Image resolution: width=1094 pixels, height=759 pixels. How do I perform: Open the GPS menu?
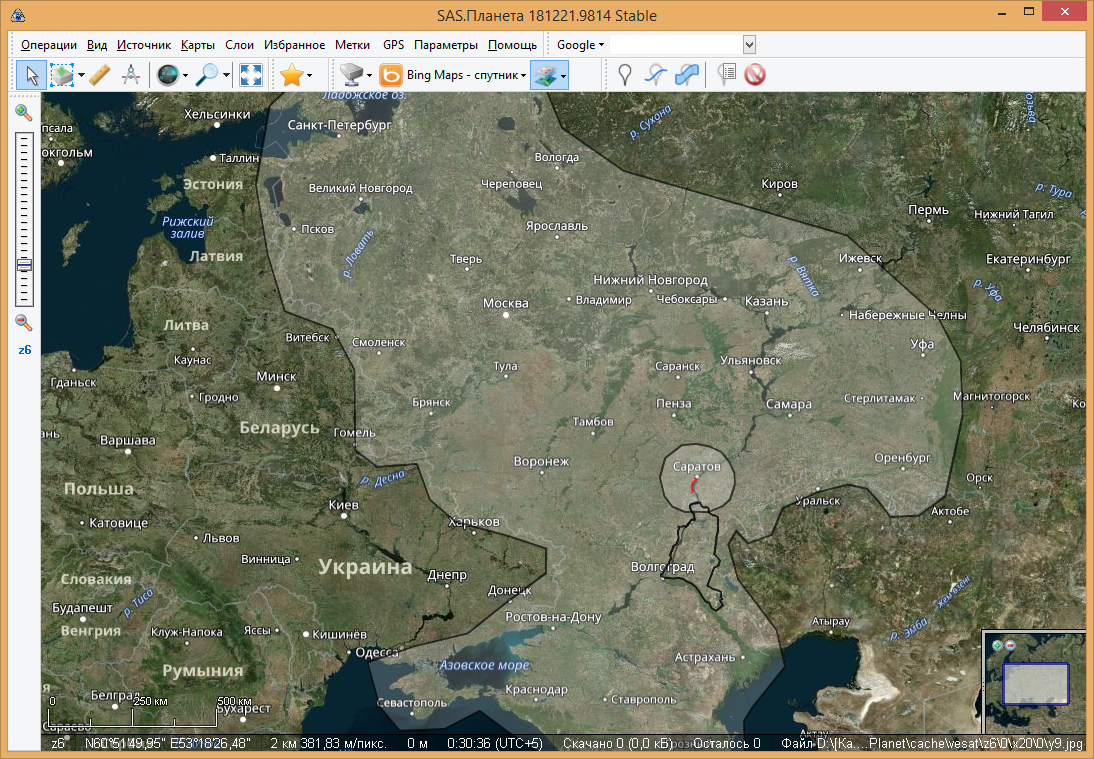tap(394, 45)
